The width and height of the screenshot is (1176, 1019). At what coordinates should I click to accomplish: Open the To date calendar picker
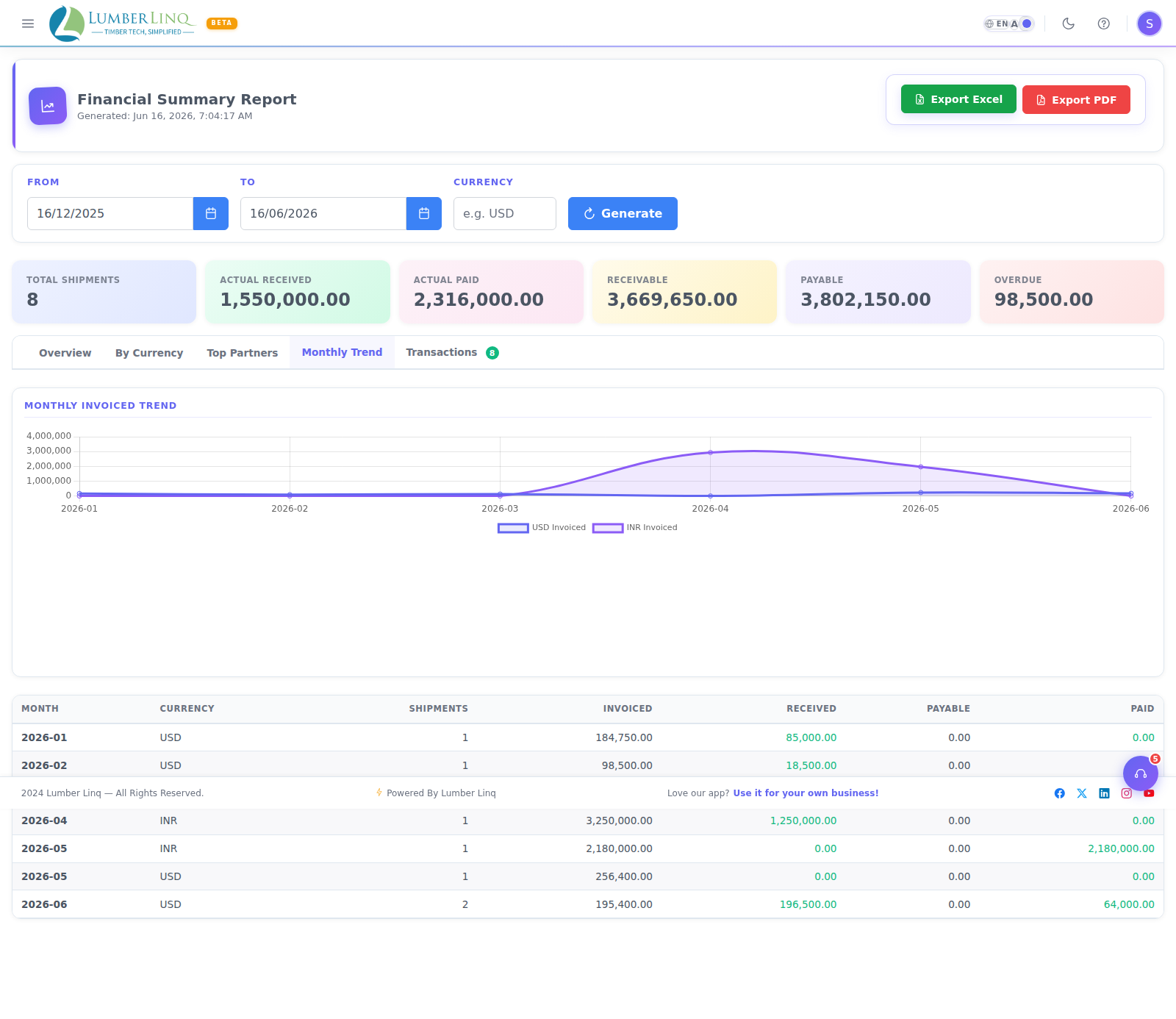(x=424, y=213)
